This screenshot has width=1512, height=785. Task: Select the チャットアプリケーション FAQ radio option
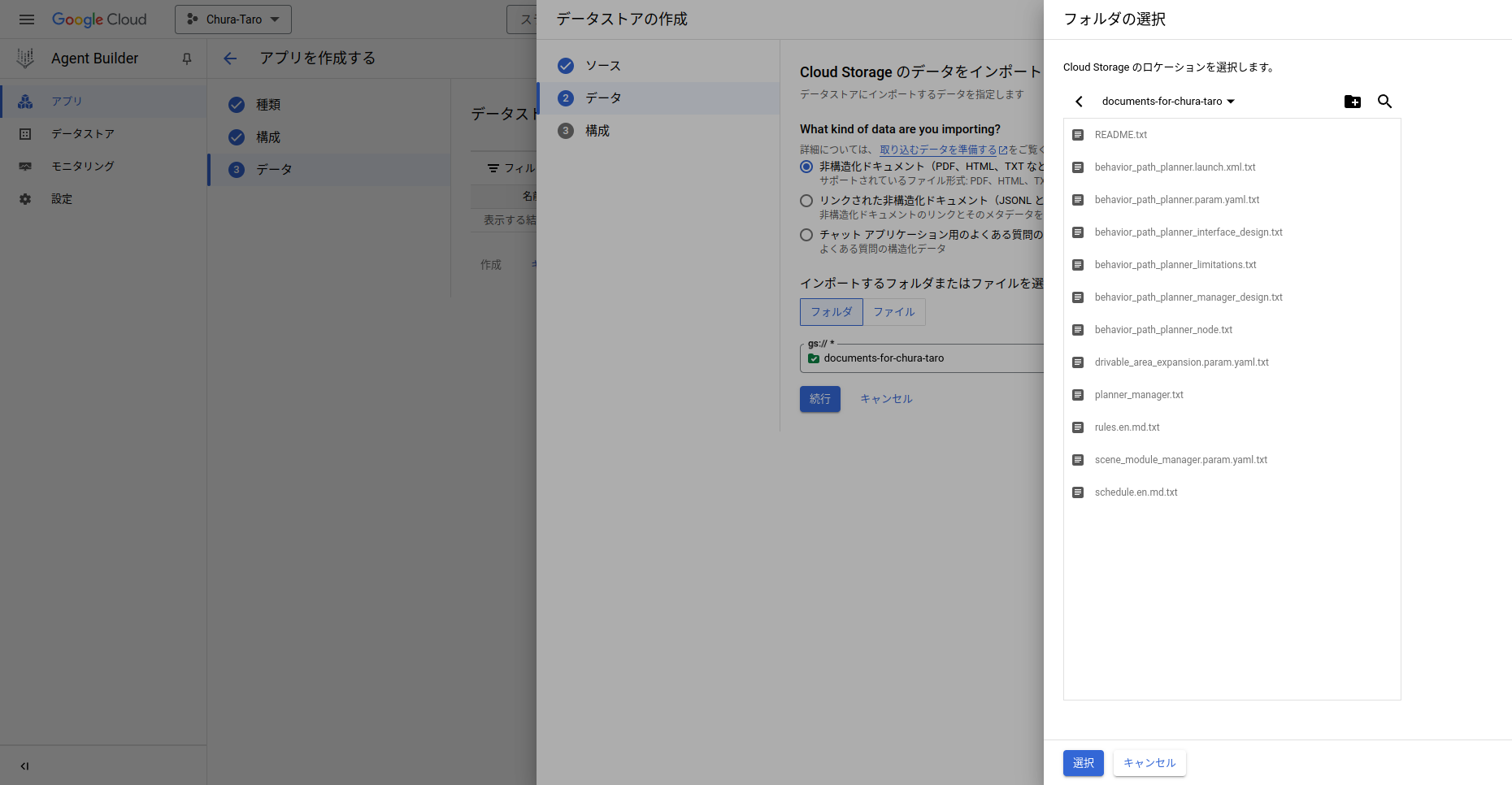click(x=806, y=235)
